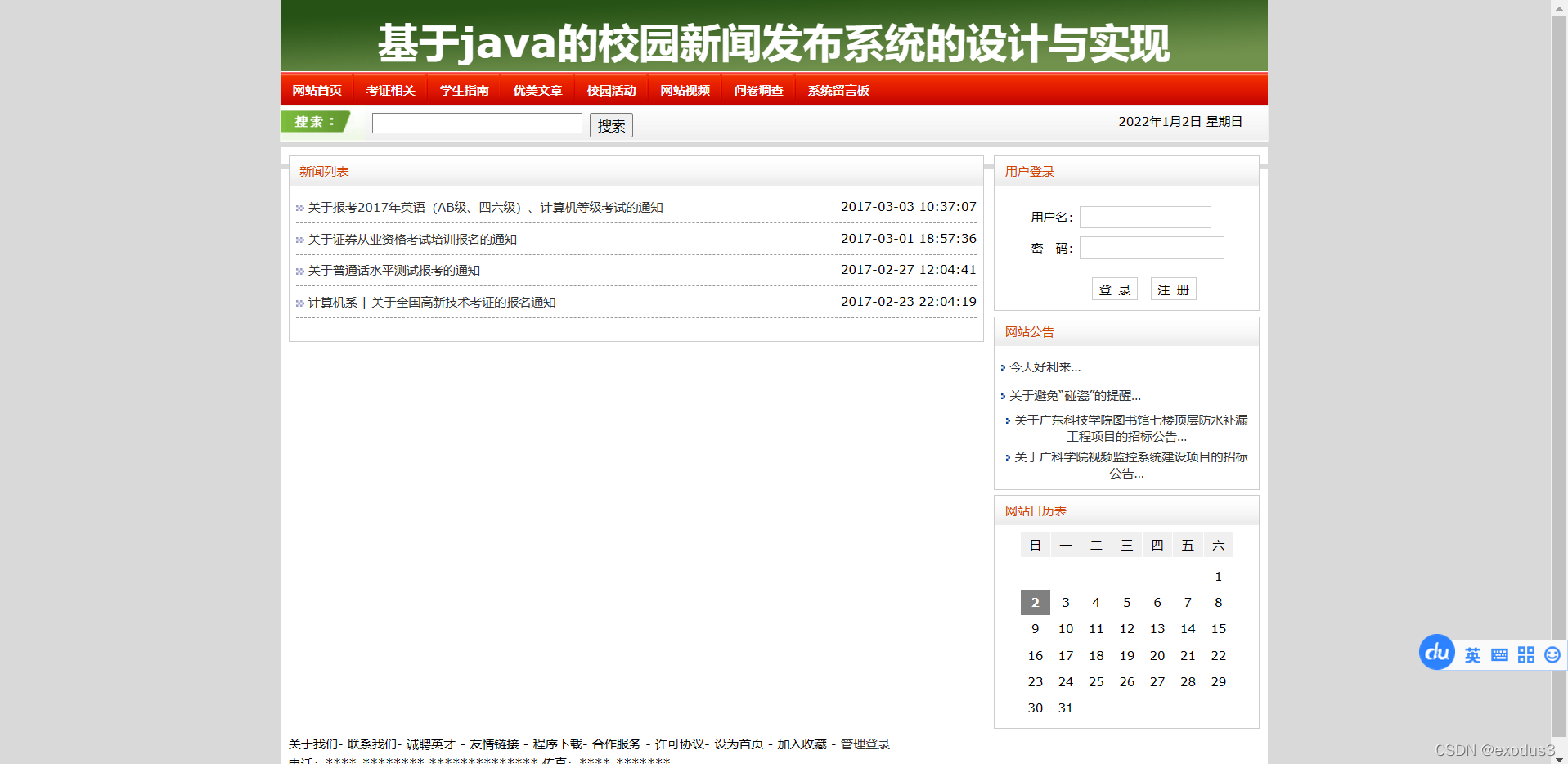Open announcement about 视频监控系统建设项目
The height and width of the screenshot is (764, 1568).
point(1130,465)
